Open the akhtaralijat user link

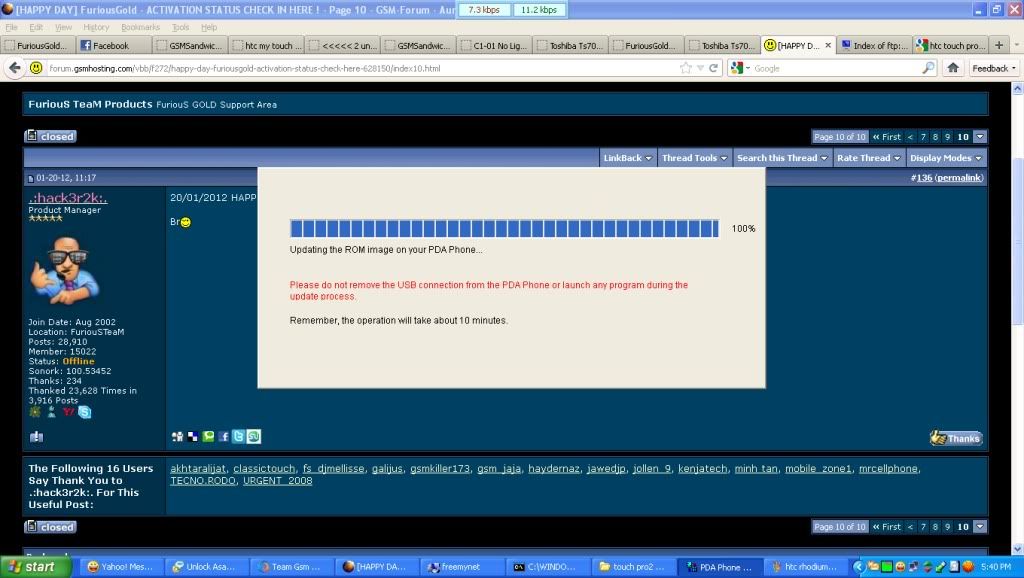pos(198,468)
